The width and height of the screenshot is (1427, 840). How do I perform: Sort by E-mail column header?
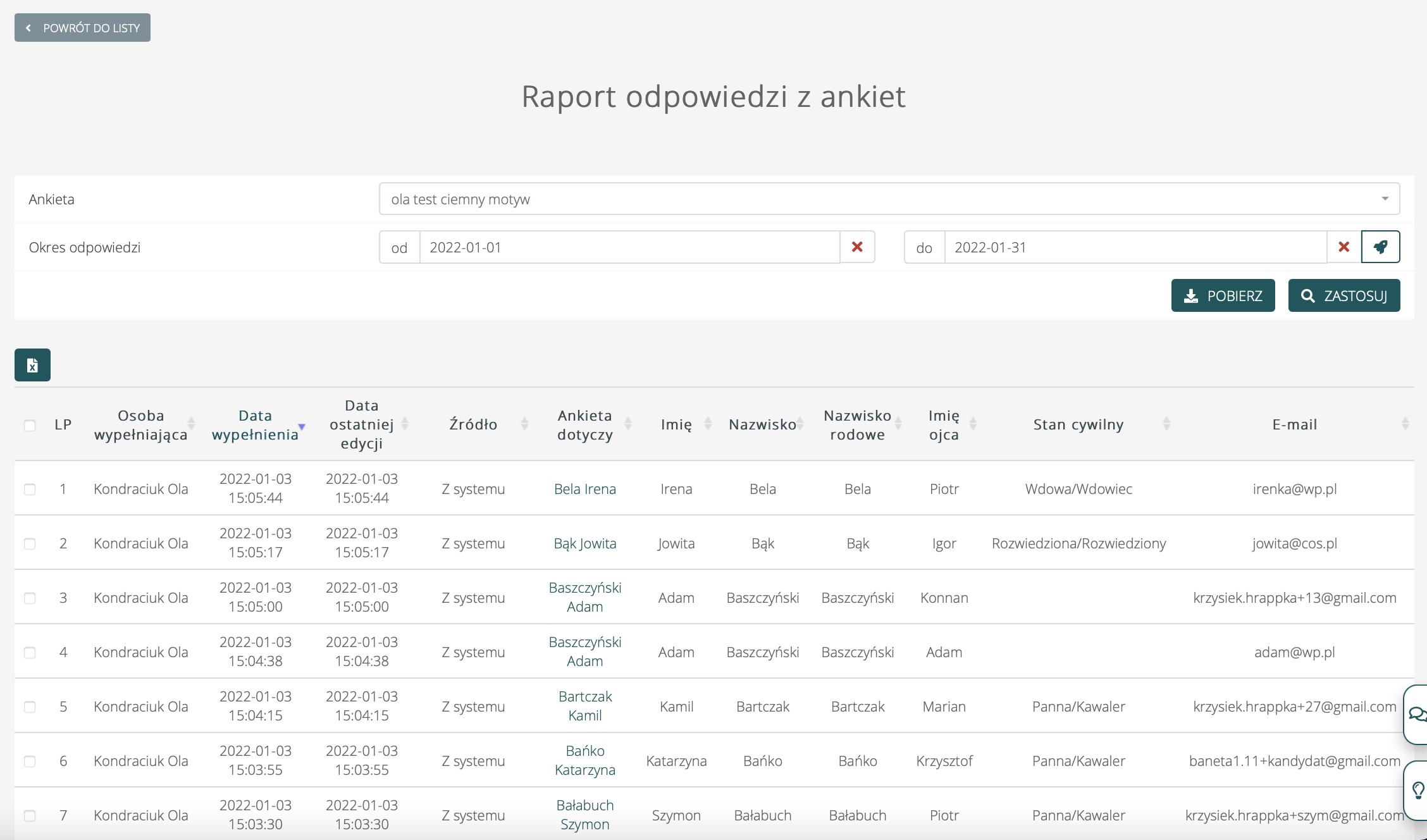(x=1294, y=424)
